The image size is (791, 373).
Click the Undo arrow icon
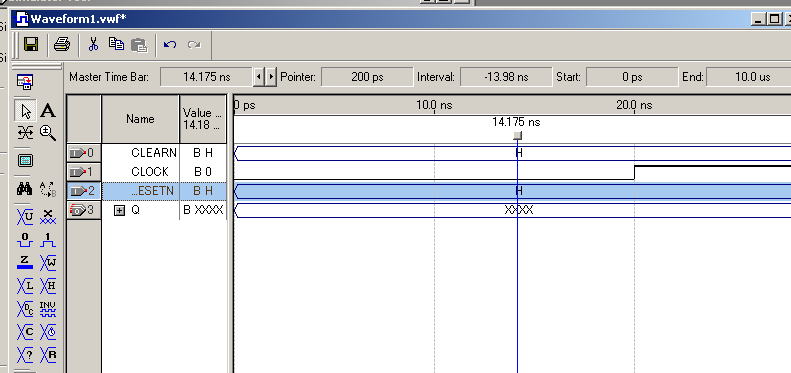170,44
